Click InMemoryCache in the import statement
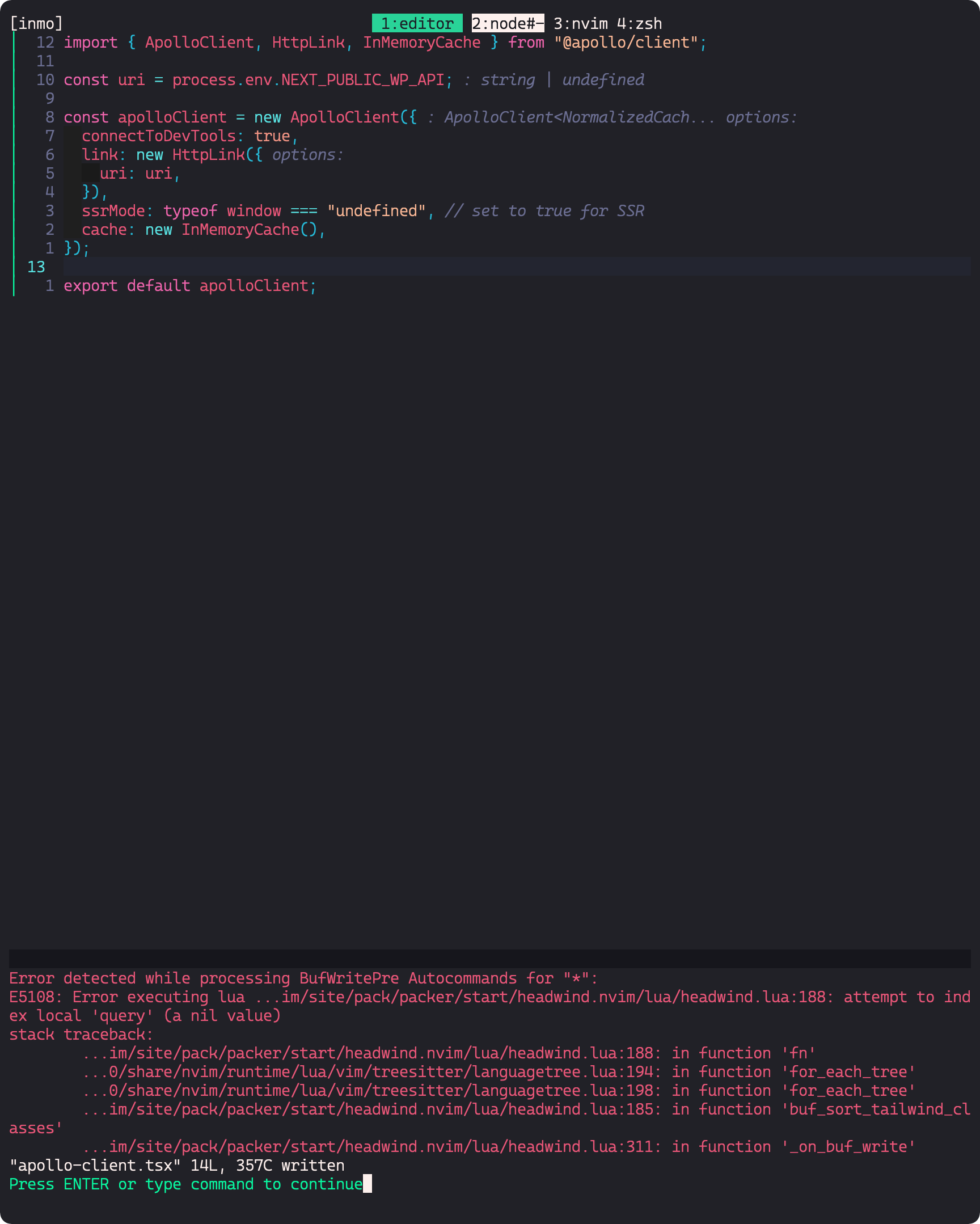 (422, 43)
